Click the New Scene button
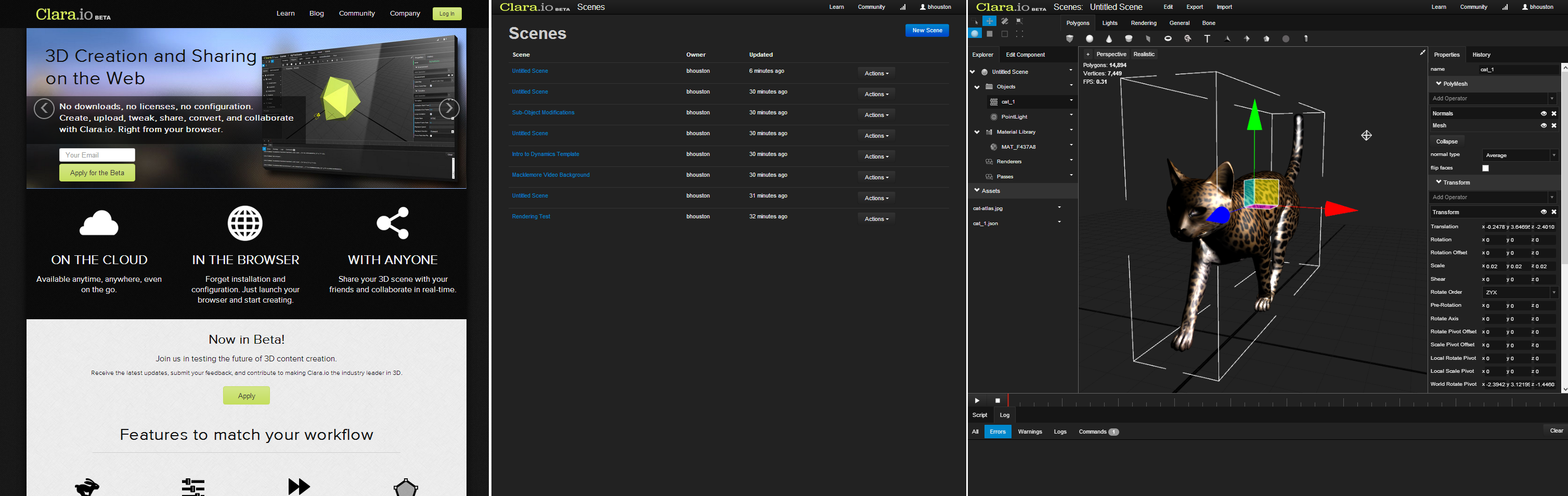1568x496 pixels. (927, 31)
